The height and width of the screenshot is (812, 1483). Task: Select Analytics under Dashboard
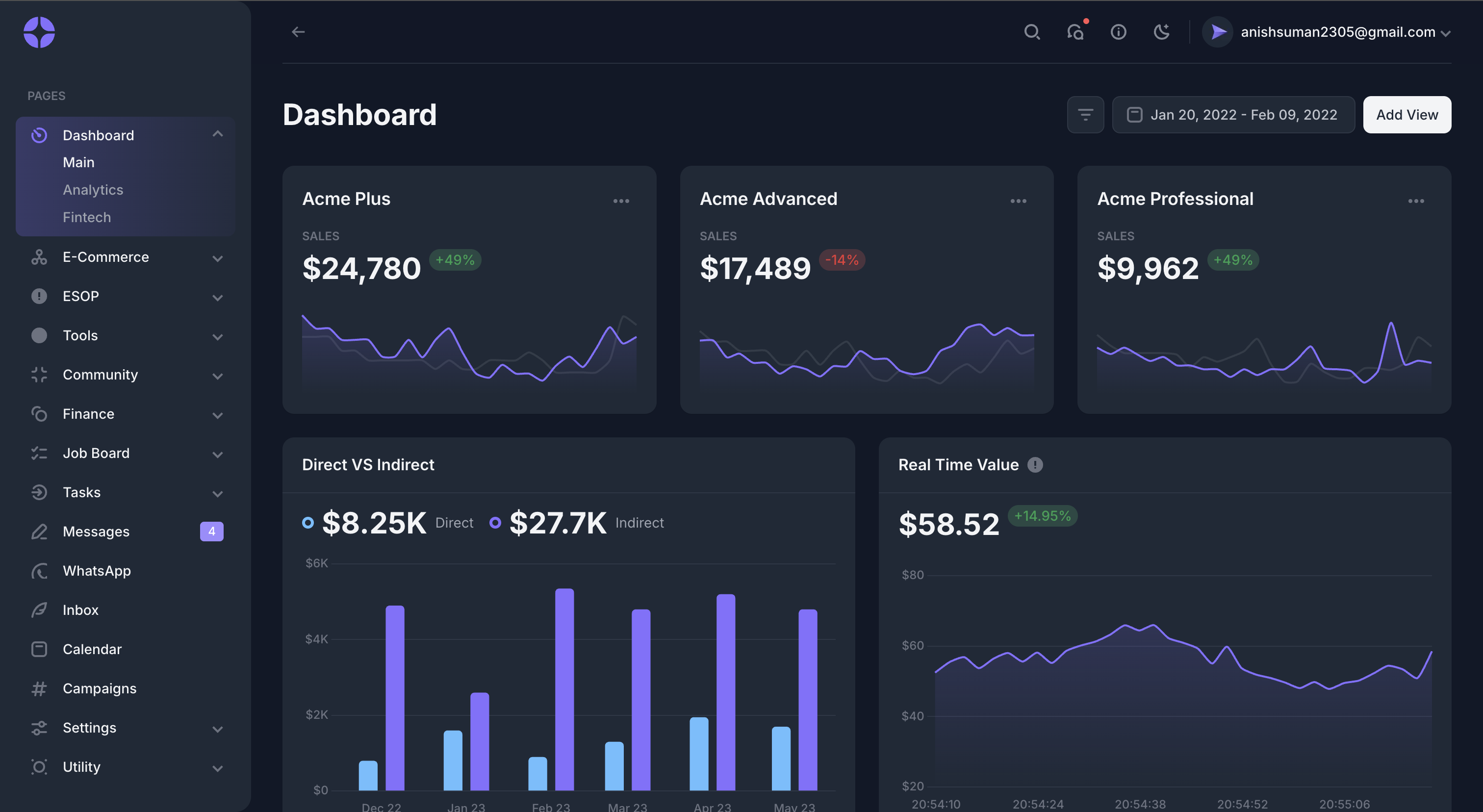coord(93,190)
